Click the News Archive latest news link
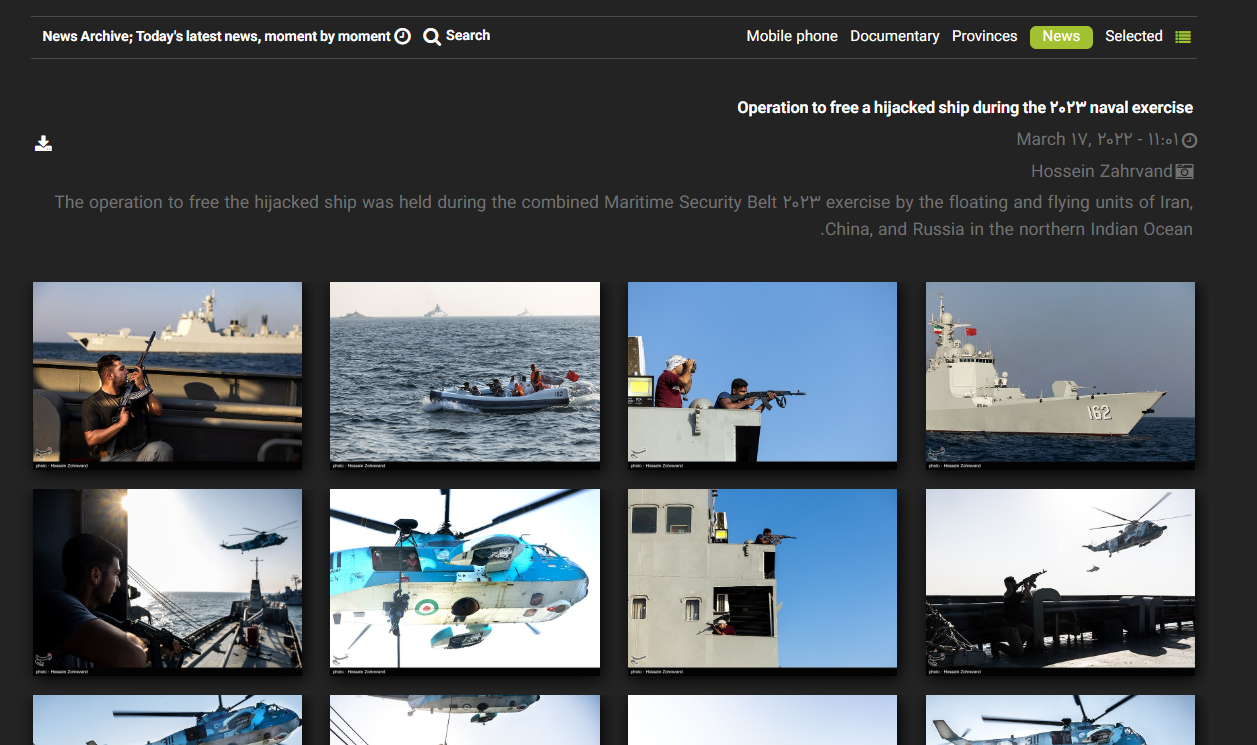Viewport: 1257px width, 745px height. [216, 36]
